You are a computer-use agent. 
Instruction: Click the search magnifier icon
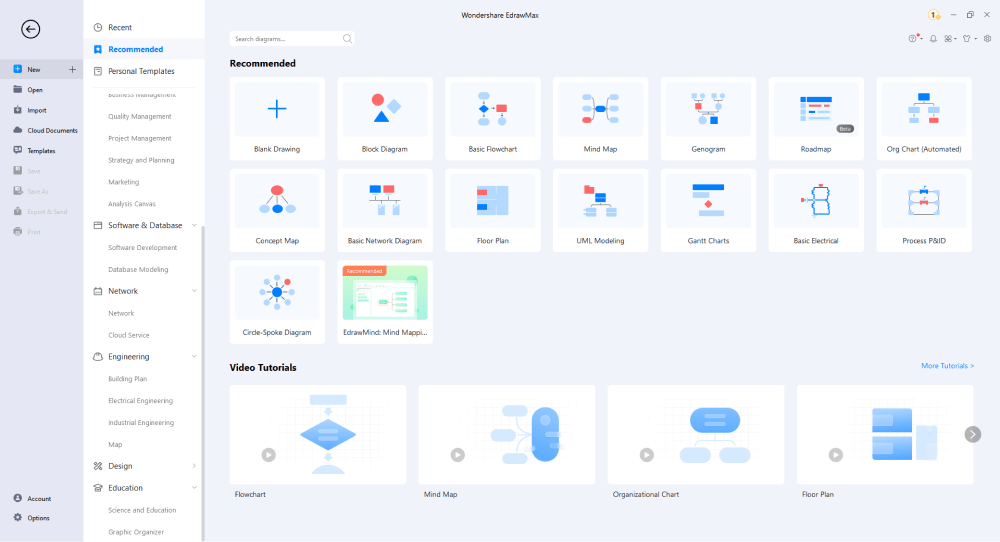coord(347,39)
